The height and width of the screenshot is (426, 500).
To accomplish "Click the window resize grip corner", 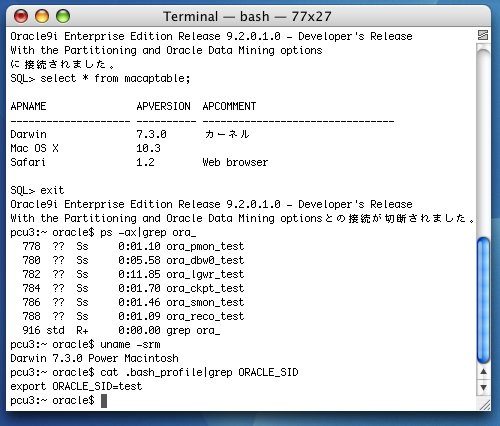I will pyautogui.click(x=484, y=404).
